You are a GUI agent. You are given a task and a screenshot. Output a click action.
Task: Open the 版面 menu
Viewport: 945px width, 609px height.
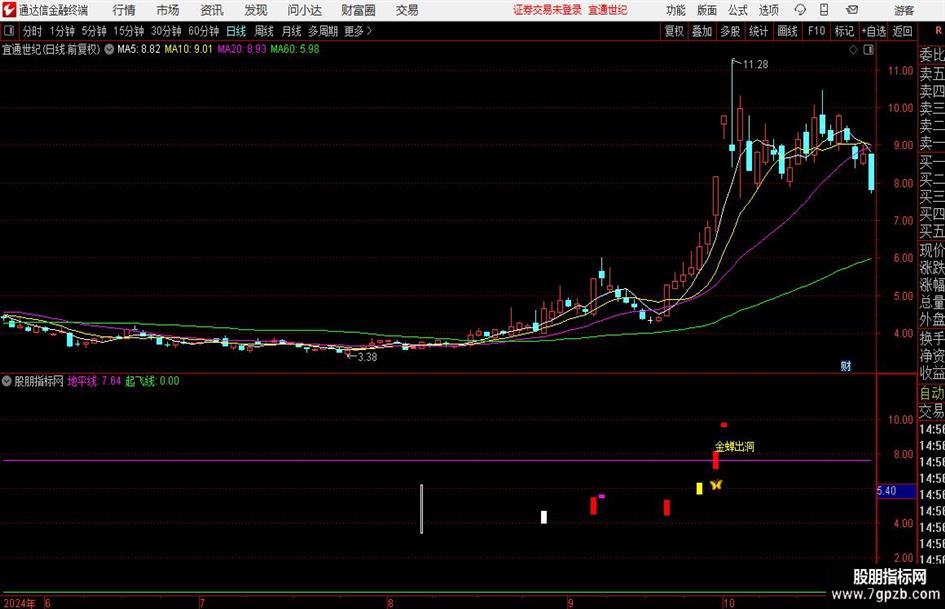pos(707,10)
